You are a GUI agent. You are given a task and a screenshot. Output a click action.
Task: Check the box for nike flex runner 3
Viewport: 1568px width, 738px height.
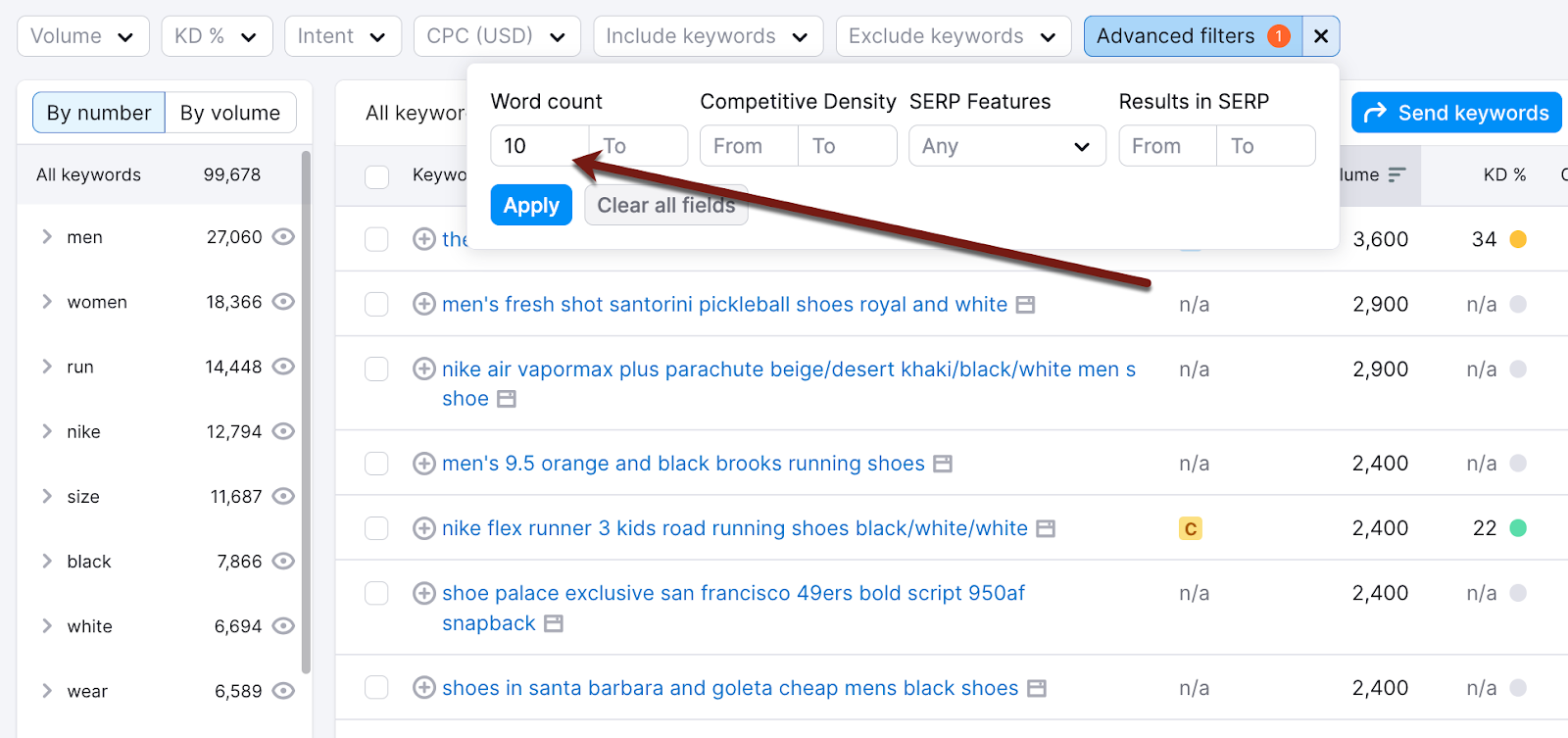pyautogui.click(x=377, y=528)
